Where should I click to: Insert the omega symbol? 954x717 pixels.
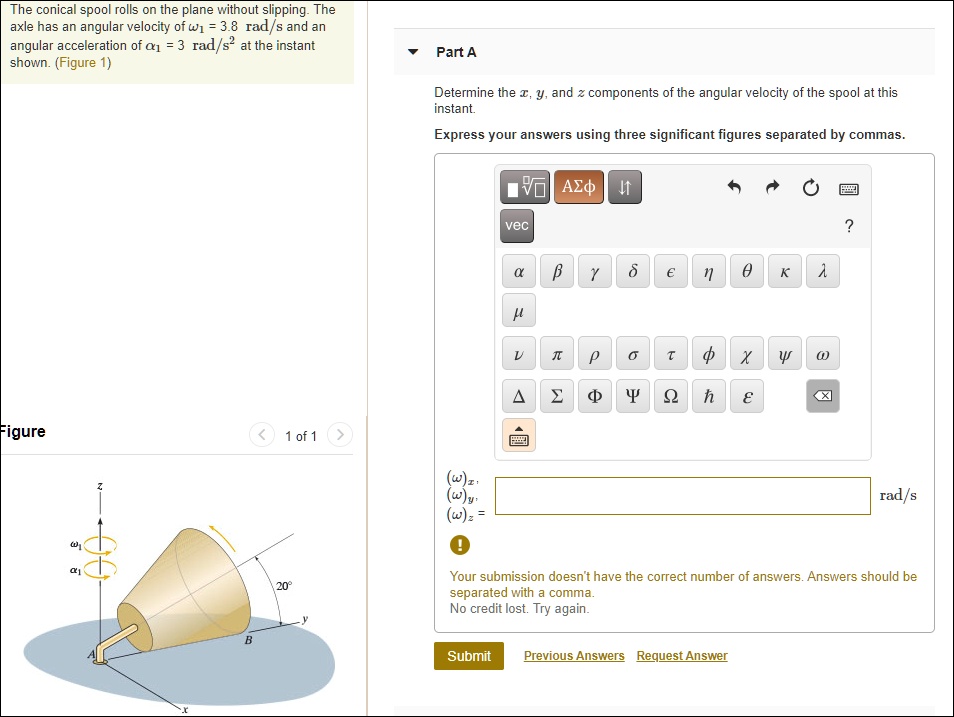tap(822, 353)
